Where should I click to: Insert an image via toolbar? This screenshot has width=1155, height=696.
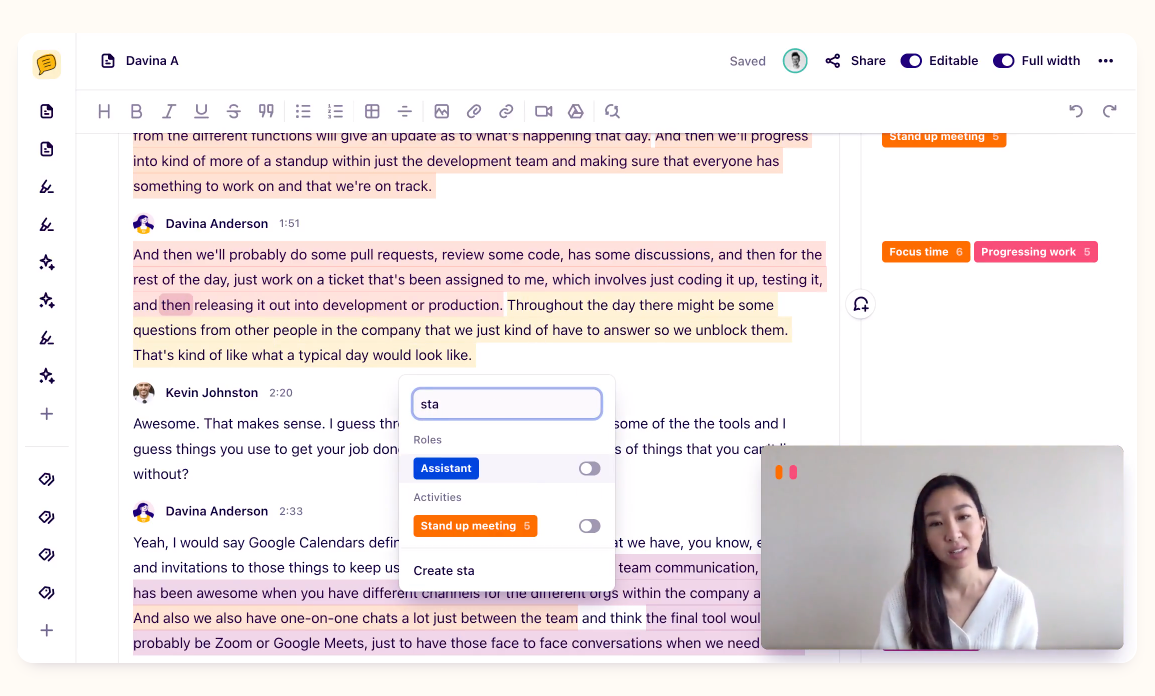(441, 111)
